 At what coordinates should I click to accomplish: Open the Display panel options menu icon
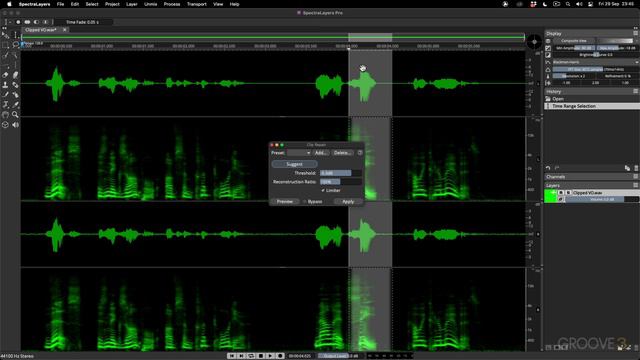tap(636, 33)
